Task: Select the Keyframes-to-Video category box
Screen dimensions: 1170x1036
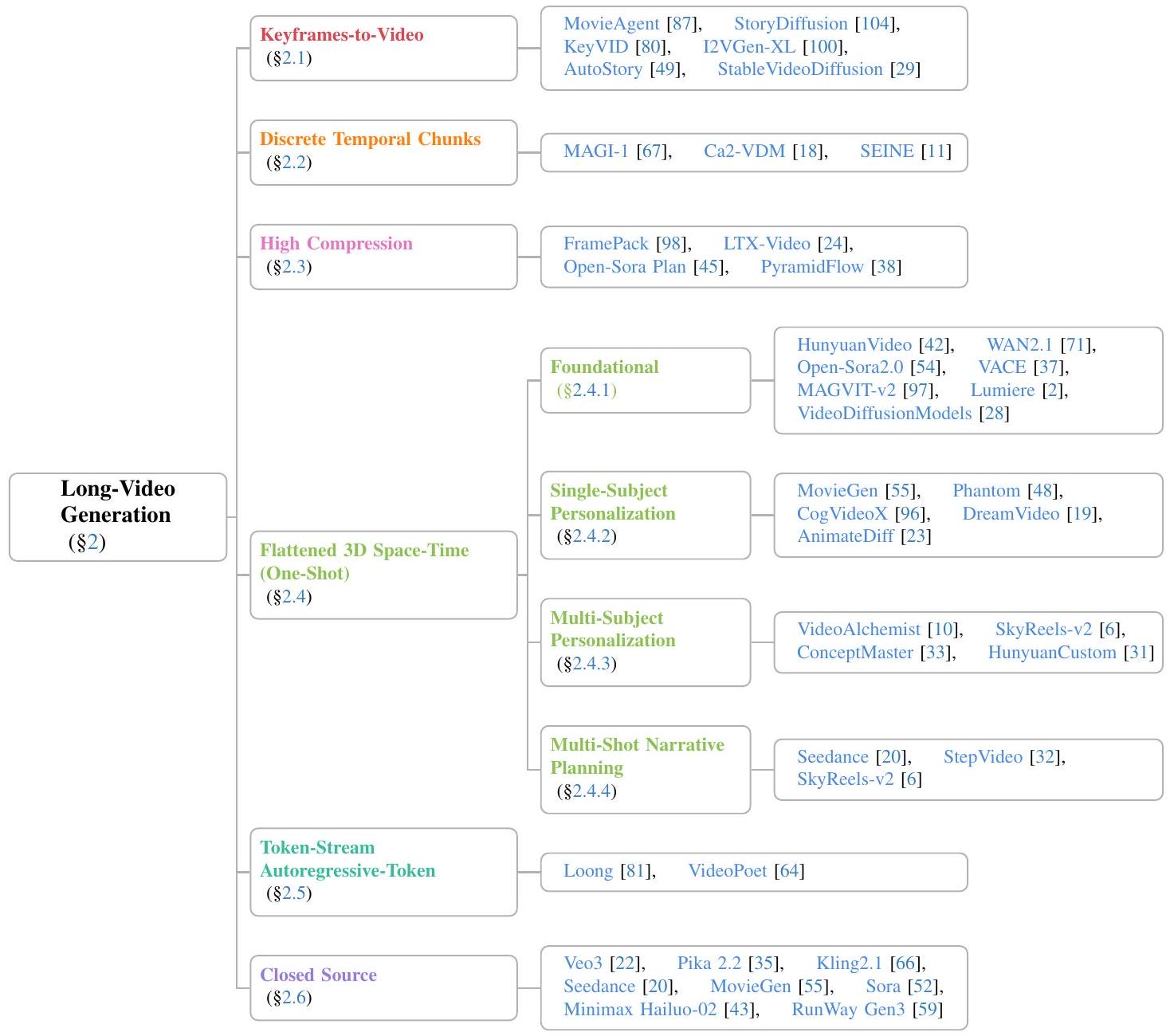Action: [x=383, y=48]
